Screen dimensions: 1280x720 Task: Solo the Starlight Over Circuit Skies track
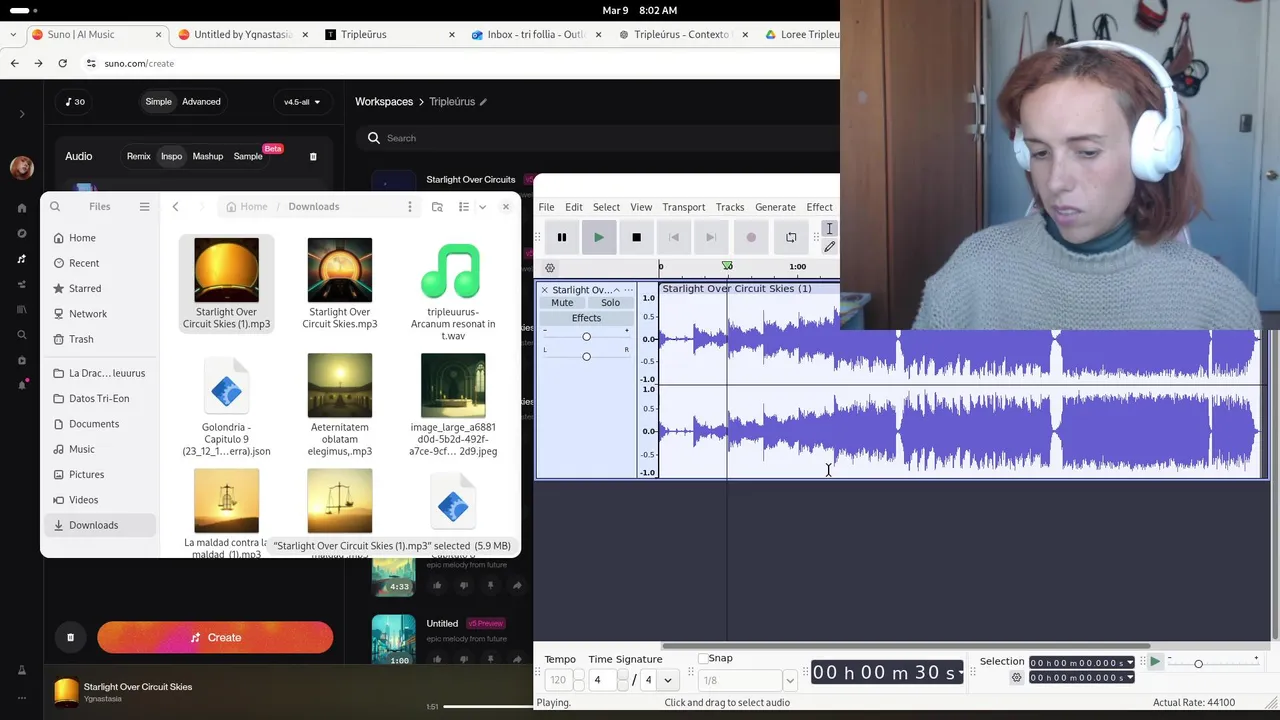point(610,303)
